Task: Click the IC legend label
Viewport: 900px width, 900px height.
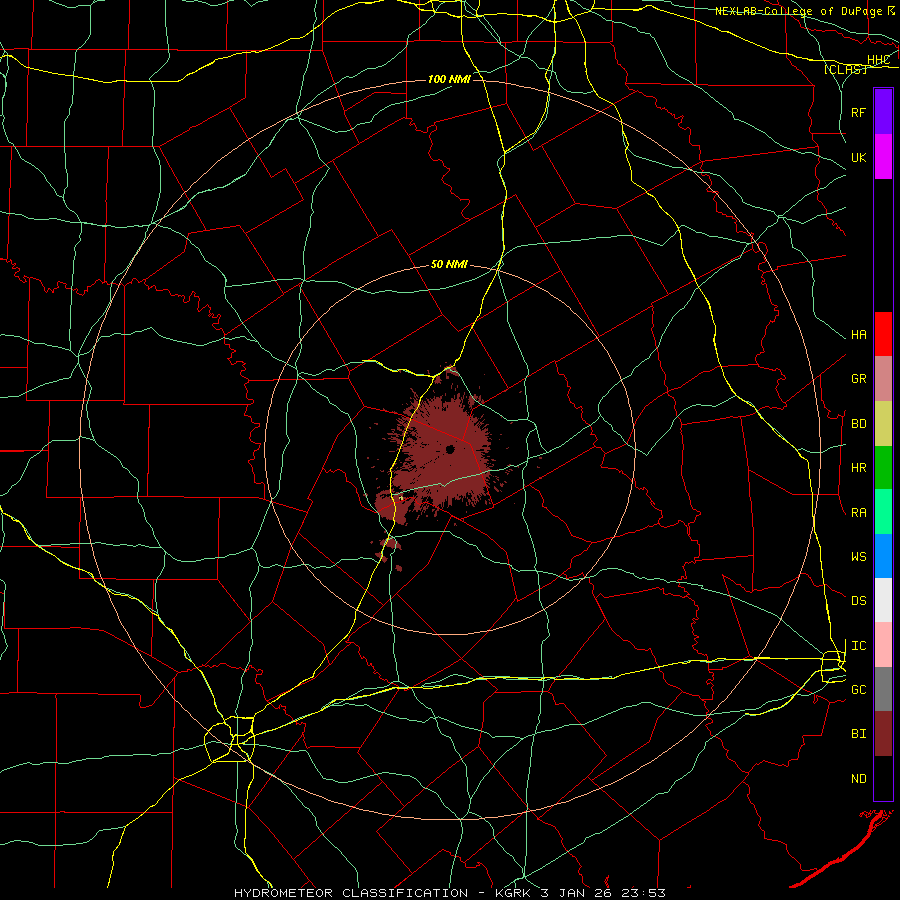Action: point(858,646)
